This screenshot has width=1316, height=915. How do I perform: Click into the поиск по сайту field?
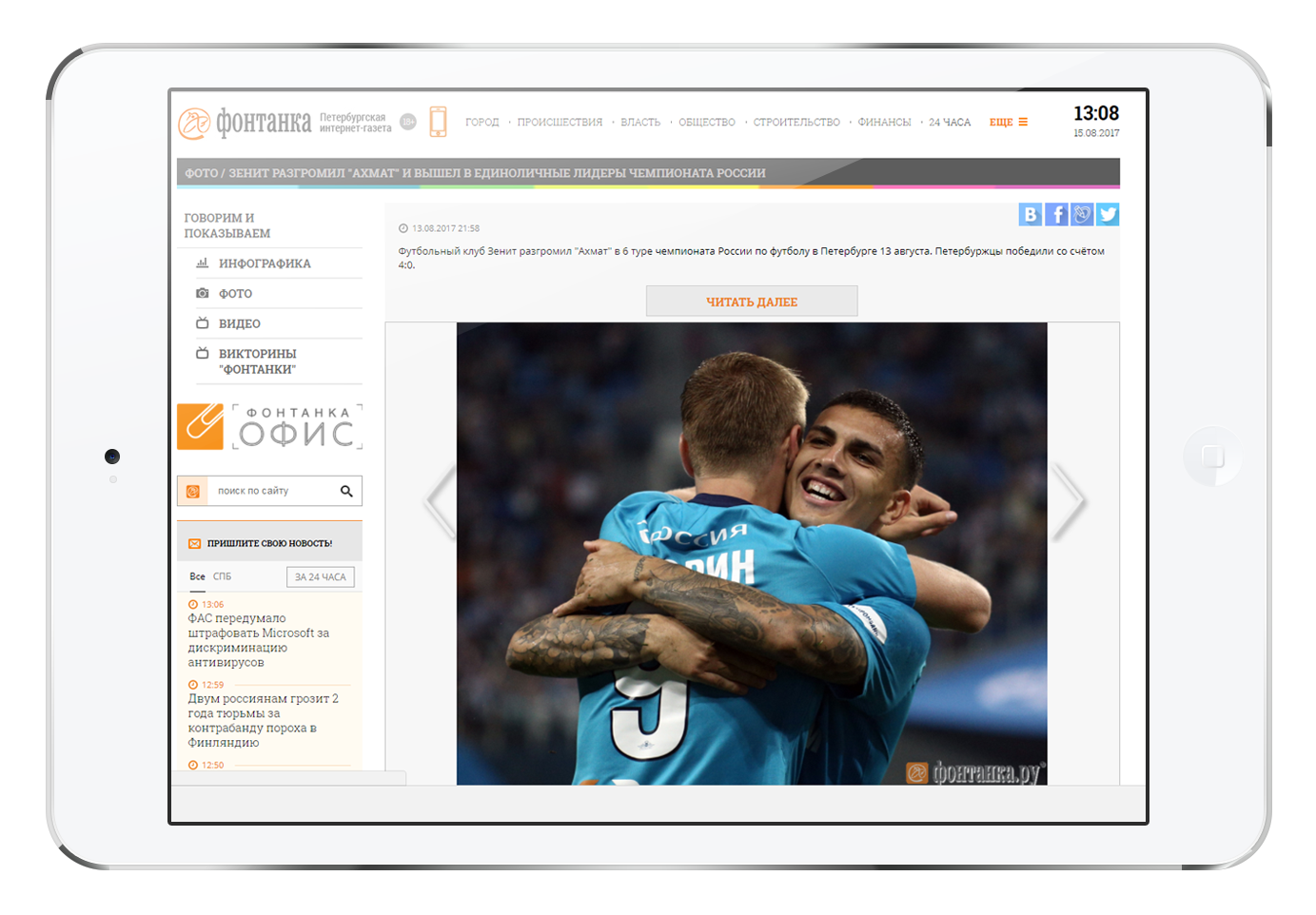[x=269, y=491]
